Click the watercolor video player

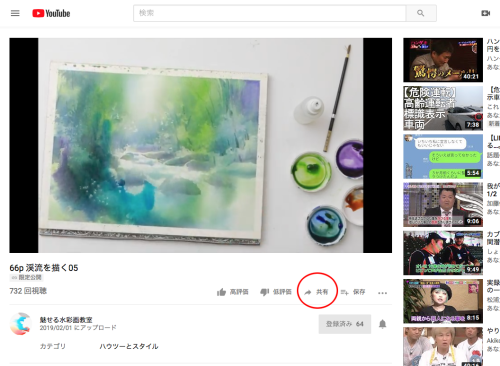point(200,145)
